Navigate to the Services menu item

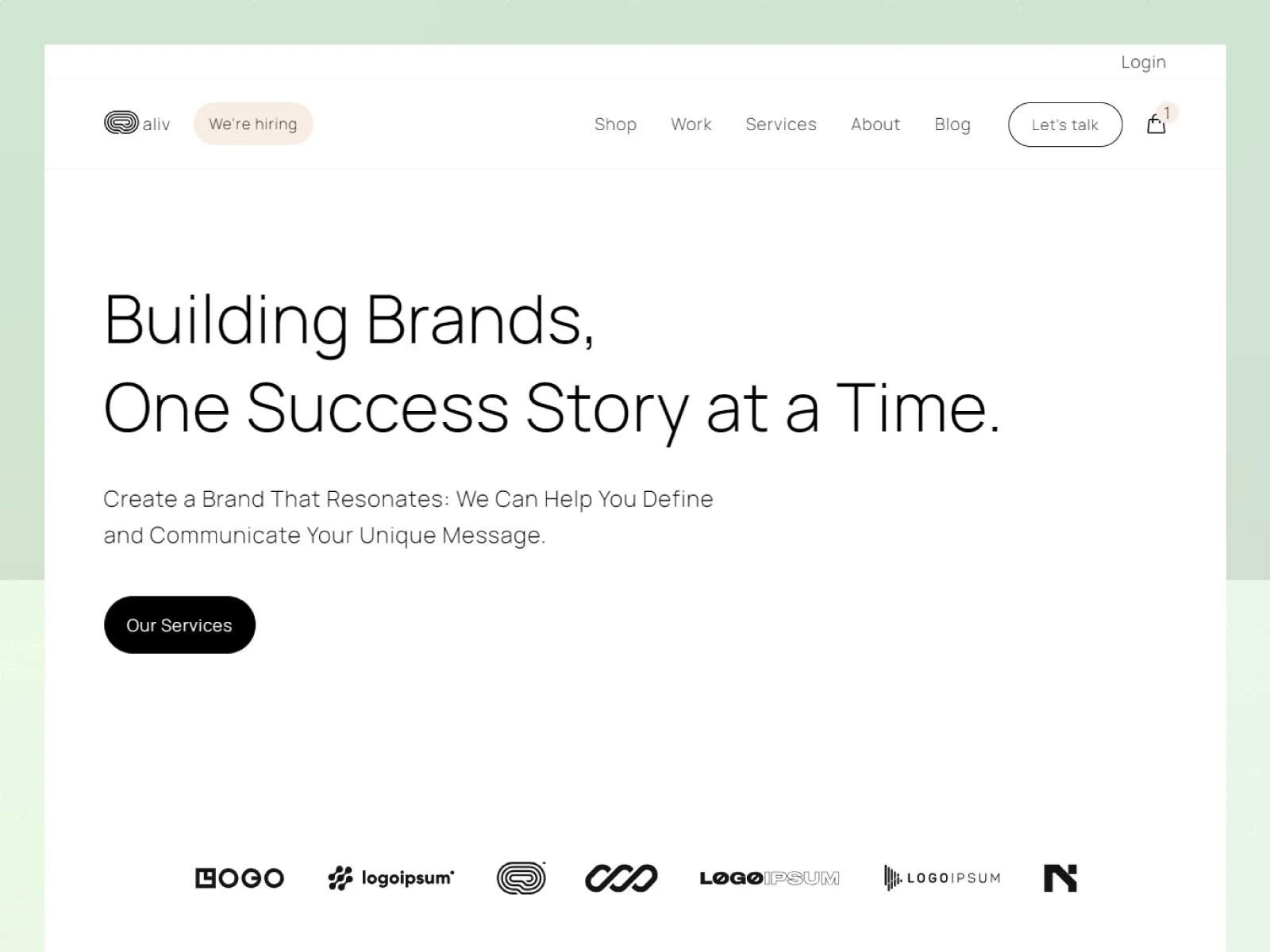(780, 125)
